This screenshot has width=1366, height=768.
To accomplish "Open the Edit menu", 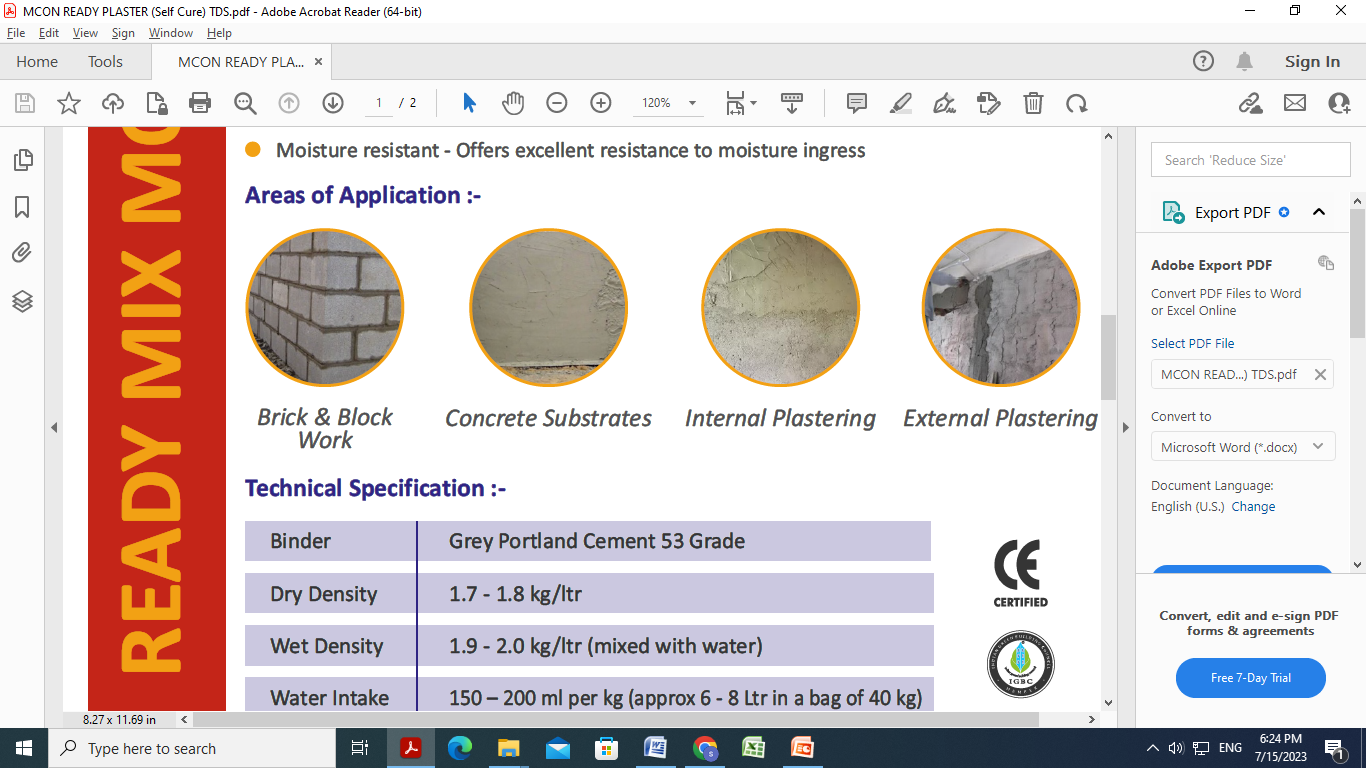I will pyautogui.click(x=49, y=33).
